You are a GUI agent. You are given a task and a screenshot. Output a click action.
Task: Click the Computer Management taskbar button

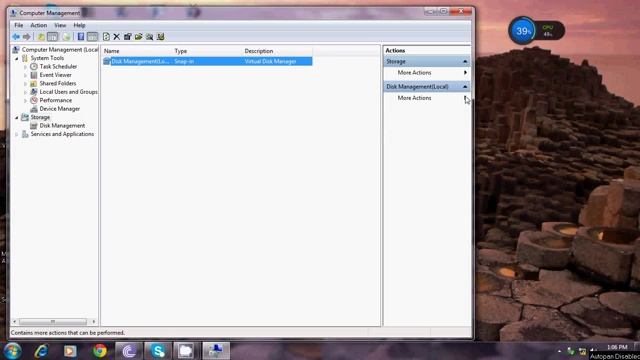(x=216, y=351)
